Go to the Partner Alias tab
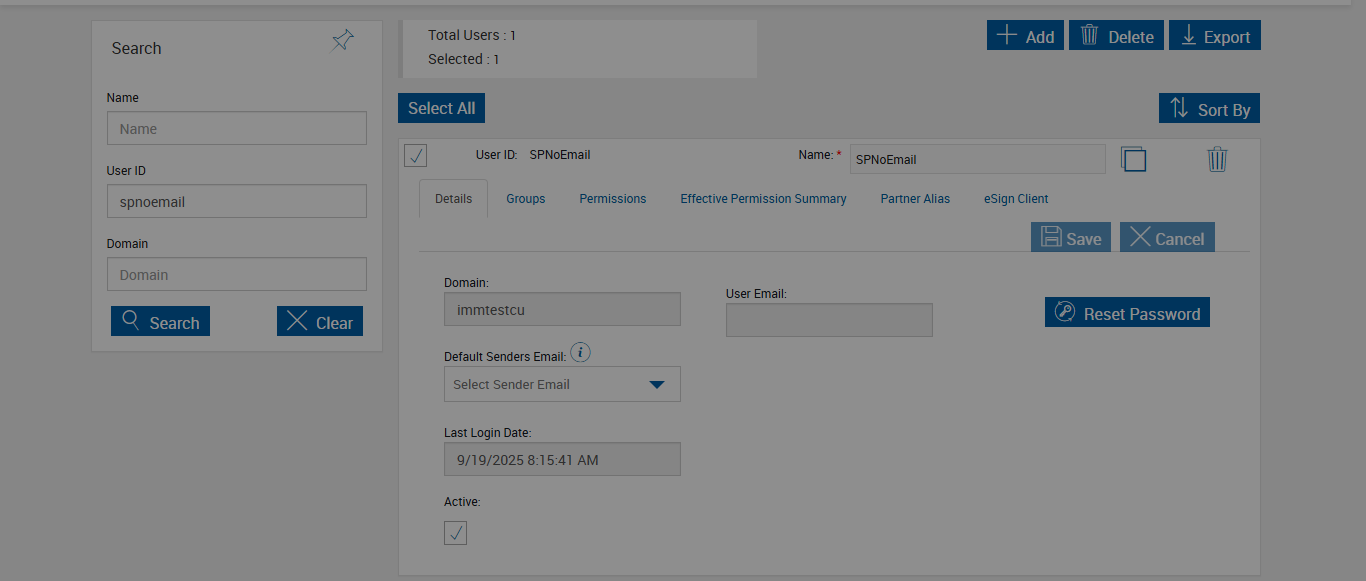Image resolution: width=1366 pixels, height=581 pixels. pos(915,199)
